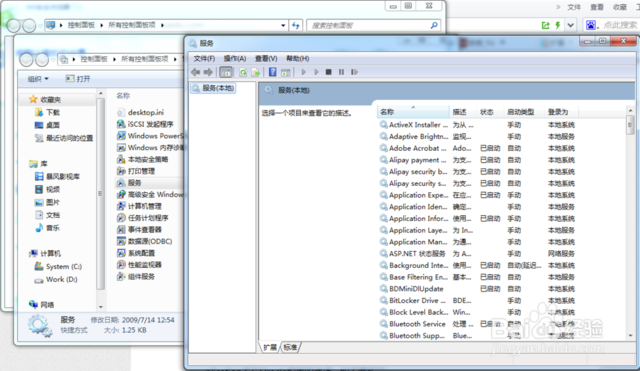Open the 查看(V) menu
Screen dimensions: 640x371
pyautogui.click(x=266, y=58)
